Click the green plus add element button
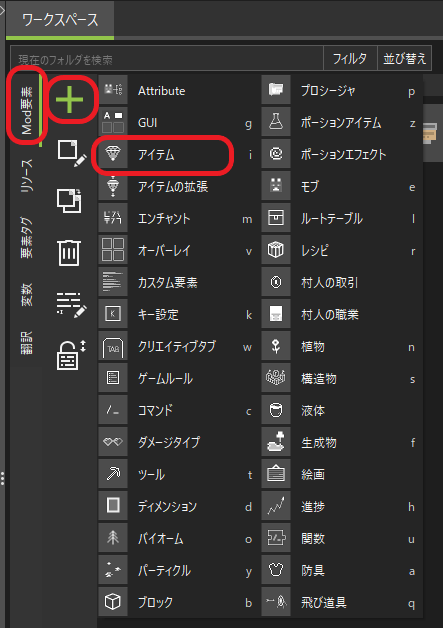Viewport: 443px width, 628px height. pos(70,99)
